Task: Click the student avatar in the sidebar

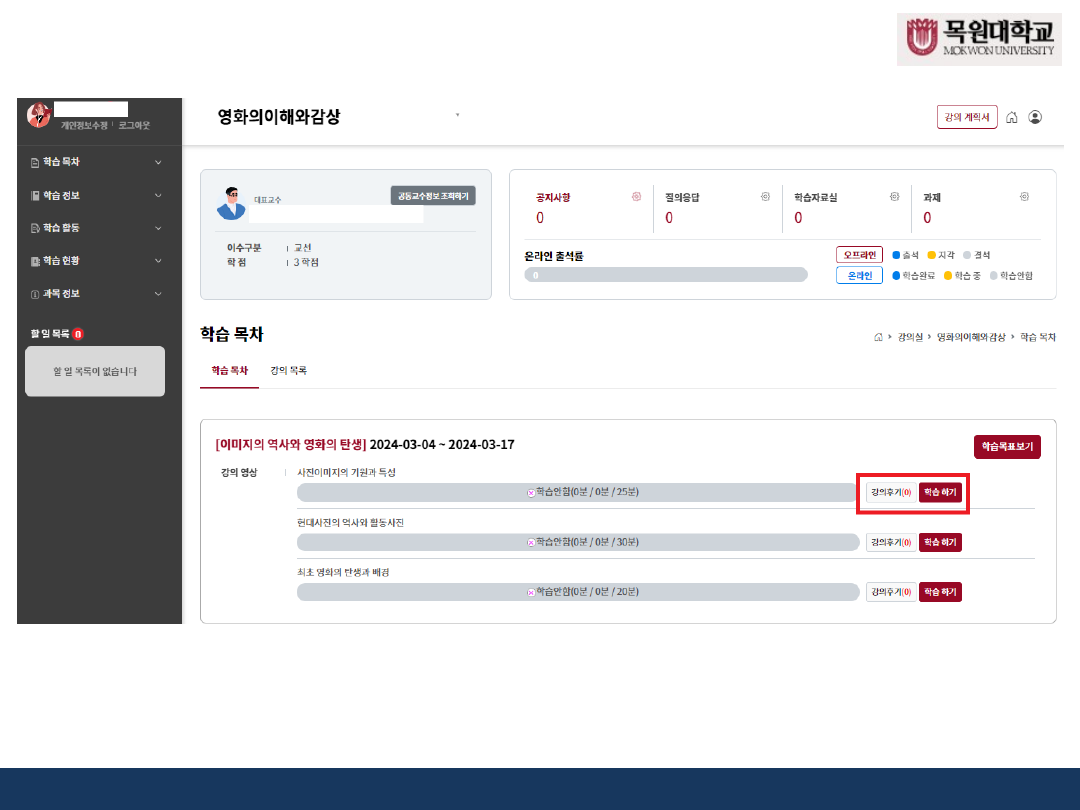Action: (x=39, y=115)
